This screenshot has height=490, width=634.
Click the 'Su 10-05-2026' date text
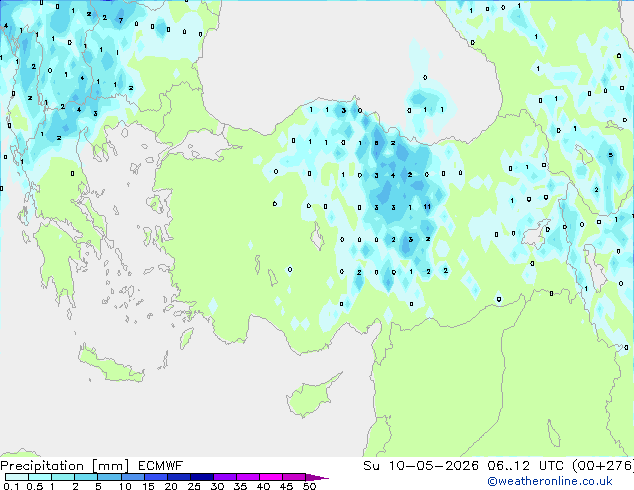pos(421,466)
